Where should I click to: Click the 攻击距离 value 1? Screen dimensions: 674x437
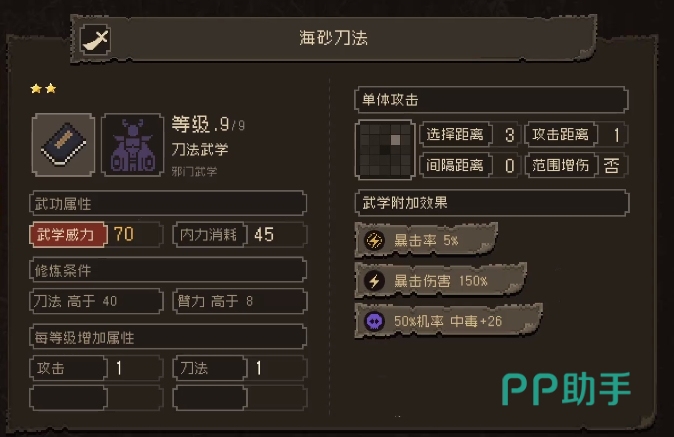(616, 135)
